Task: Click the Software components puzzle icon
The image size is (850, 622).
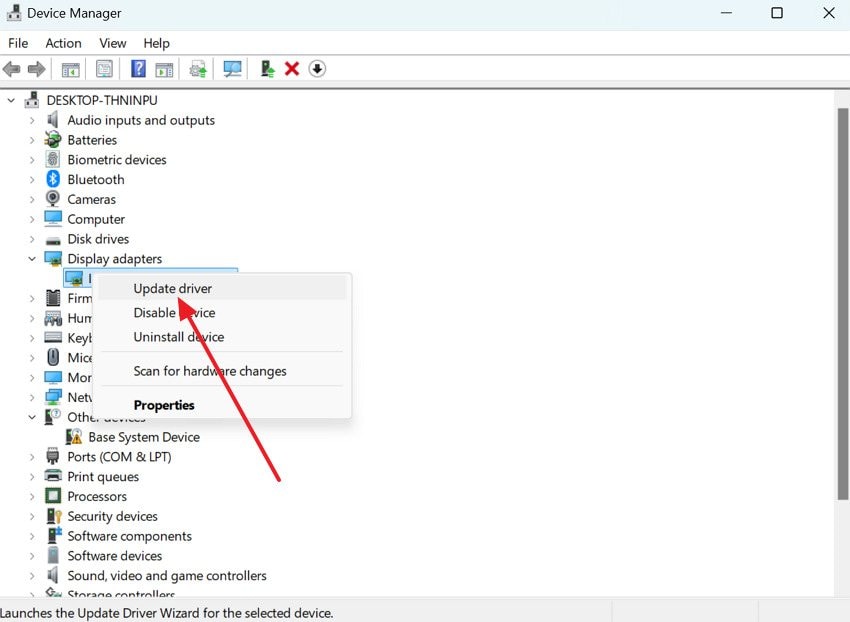Action: click(54, 535)
